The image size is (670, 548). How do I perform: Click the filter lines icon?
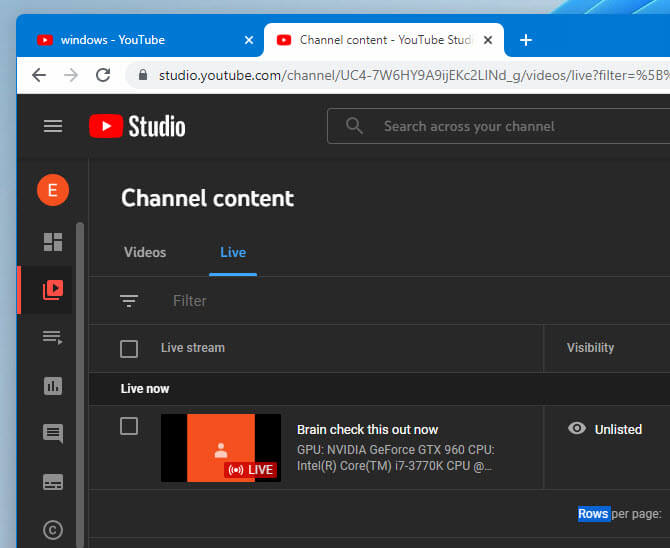129,301
